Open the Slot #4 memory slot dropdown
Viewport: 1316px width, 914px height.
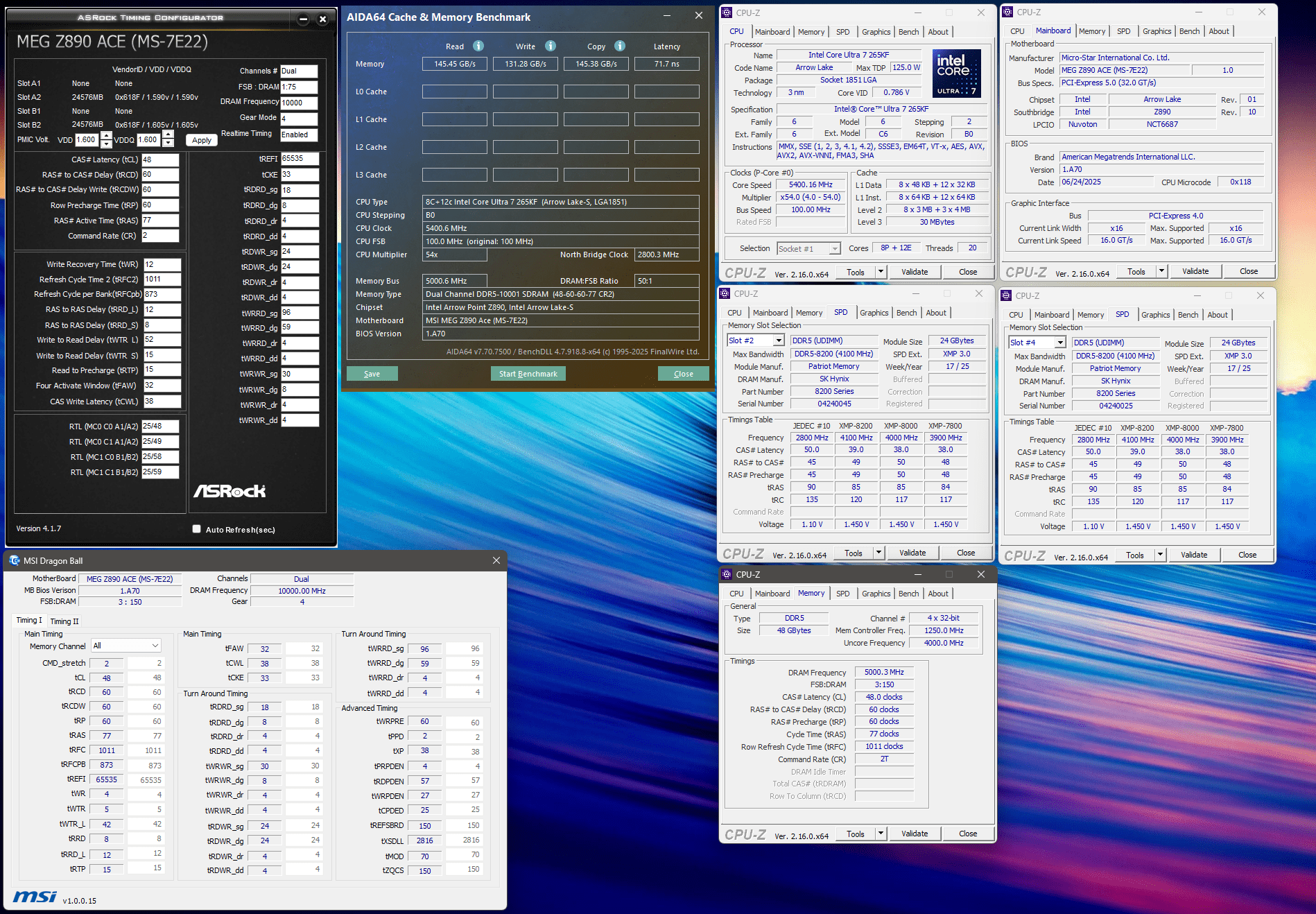point(1060,343)
